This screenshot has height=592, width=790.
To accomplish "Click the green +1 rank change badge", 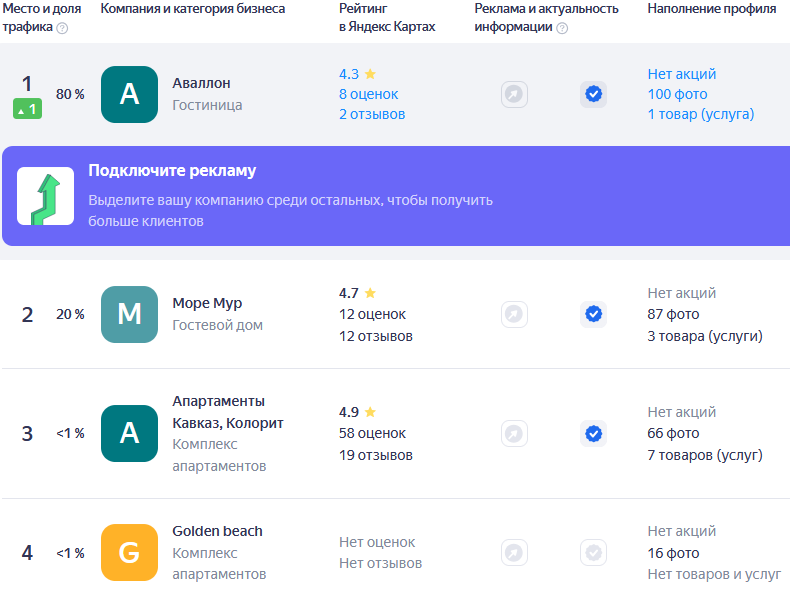I will 27,109.
